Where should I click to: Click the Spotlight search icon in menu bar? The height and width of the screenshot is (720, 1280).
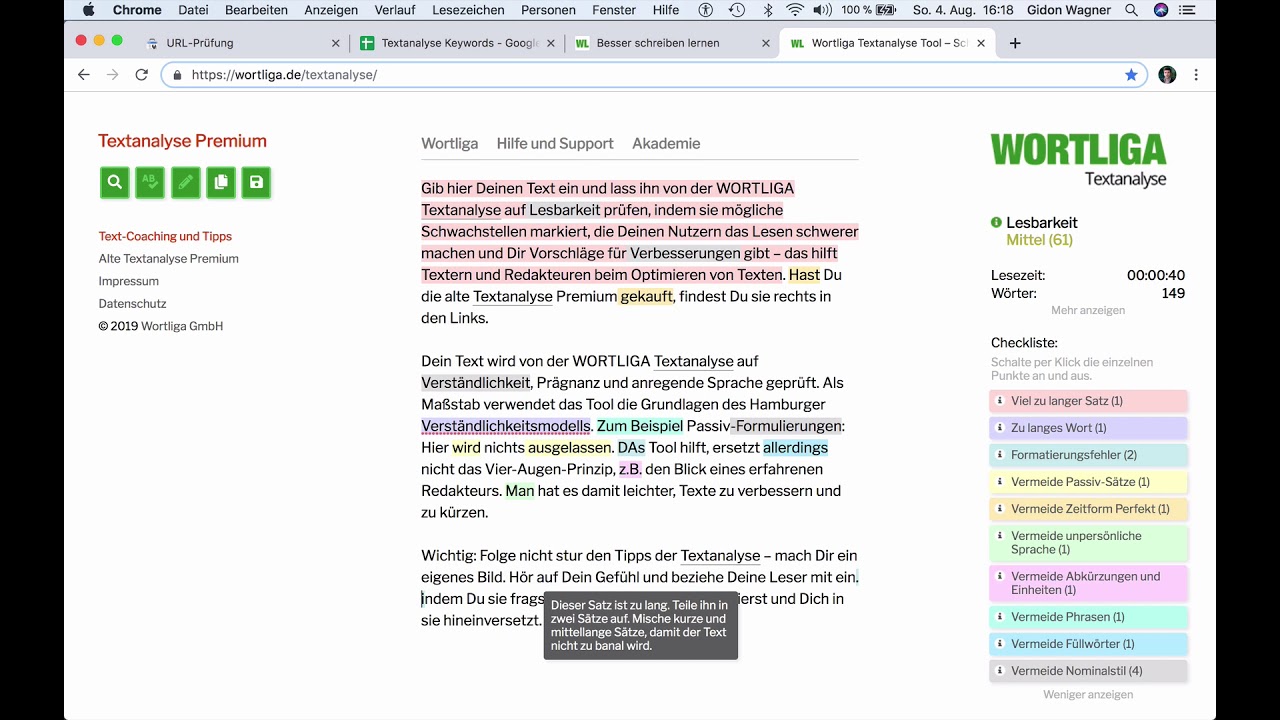[x=1131, y=10]
